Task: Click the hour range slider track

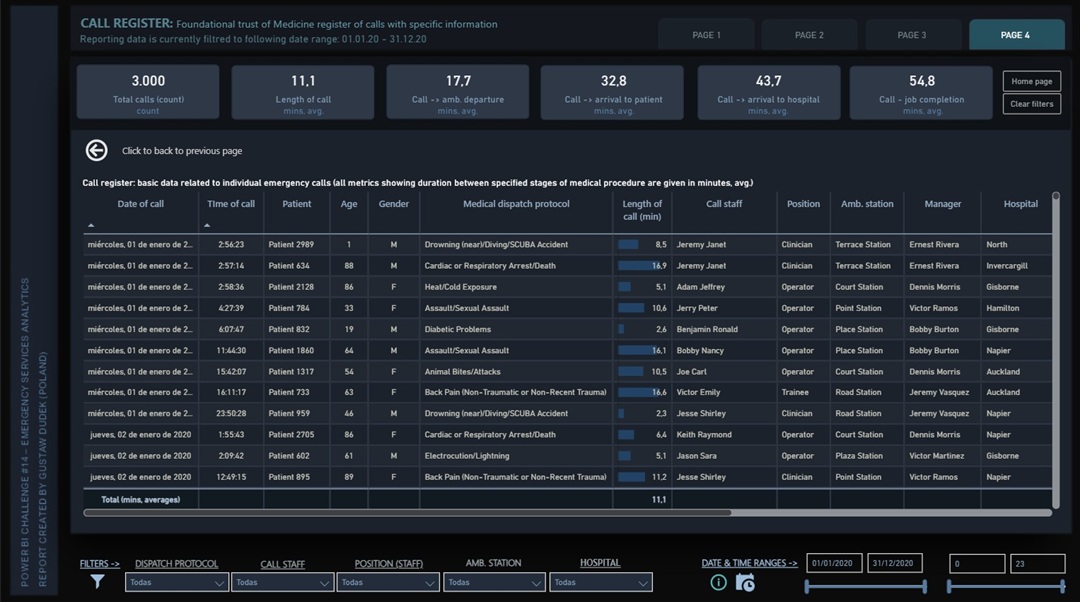Action: click(1007, 586)
